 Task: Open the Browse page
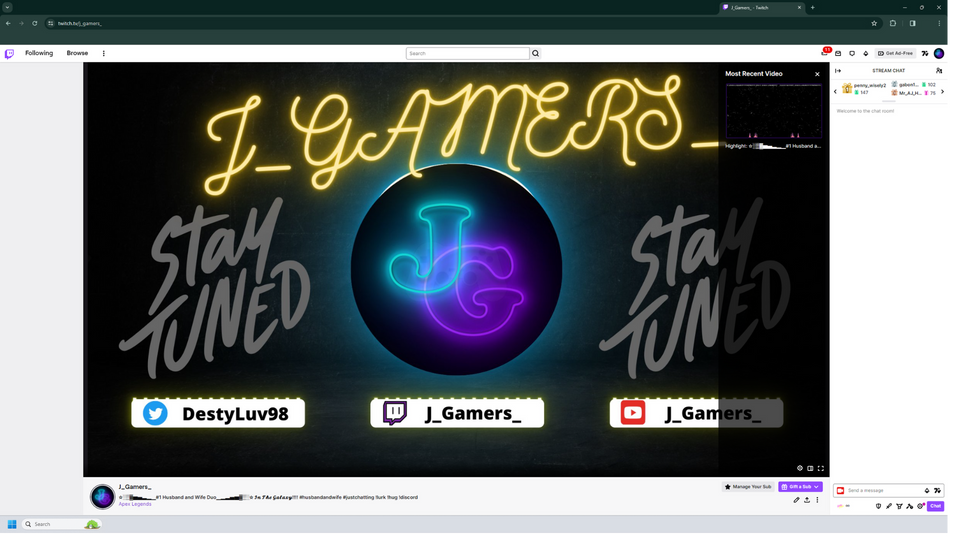[x=77, y=53]
